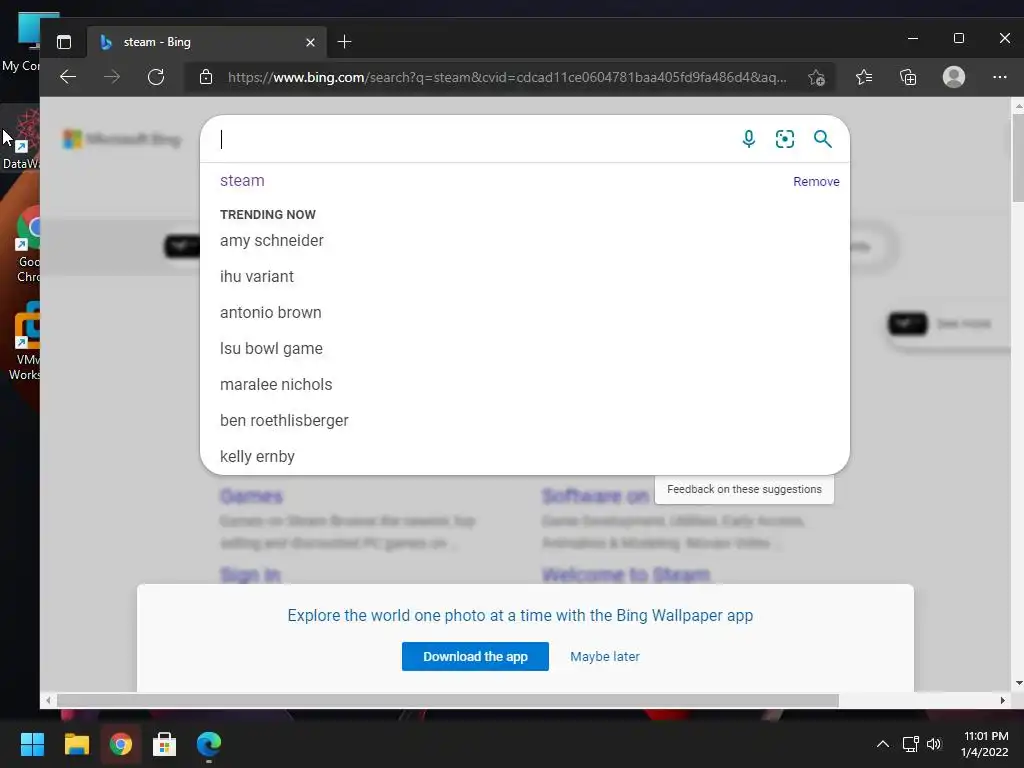Select the steam history suggestion
Image resolution: width=1024 pixels, height=768 pixels.
pyautogui.click(x=242, y=180)
